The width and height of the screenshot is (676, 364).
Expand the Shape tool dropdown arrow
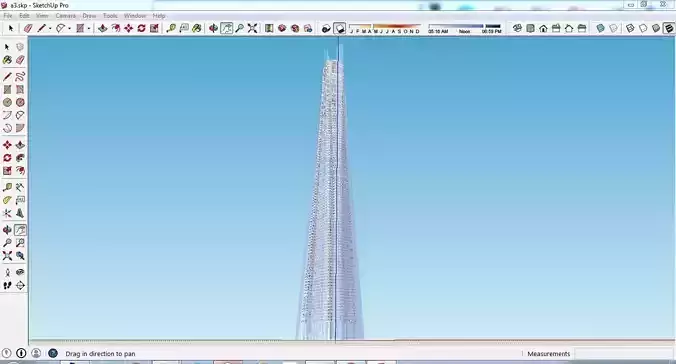[x=89, y=28]
